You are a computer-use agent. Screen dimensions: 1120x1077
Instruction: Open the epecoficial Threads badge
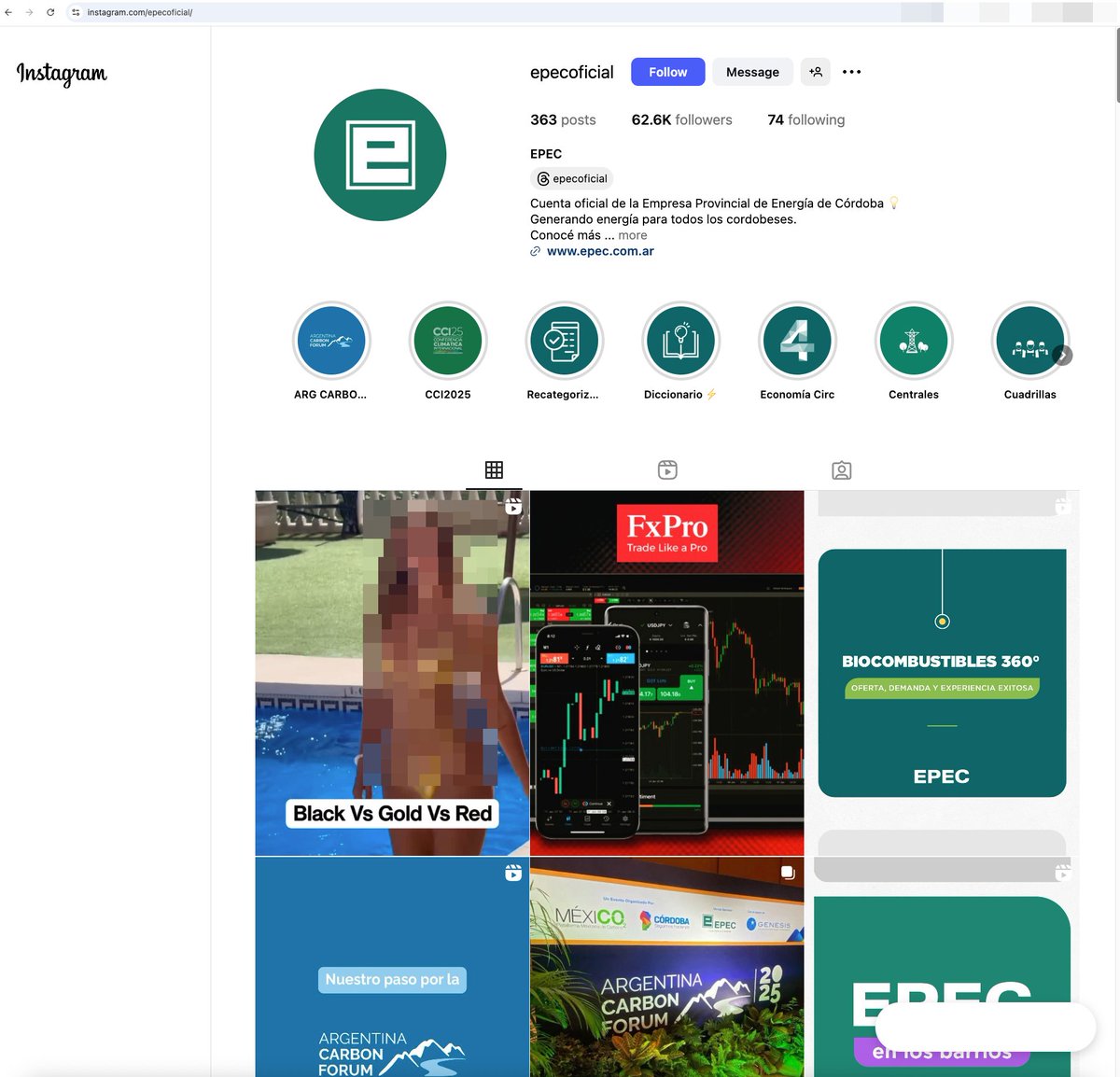571,178
